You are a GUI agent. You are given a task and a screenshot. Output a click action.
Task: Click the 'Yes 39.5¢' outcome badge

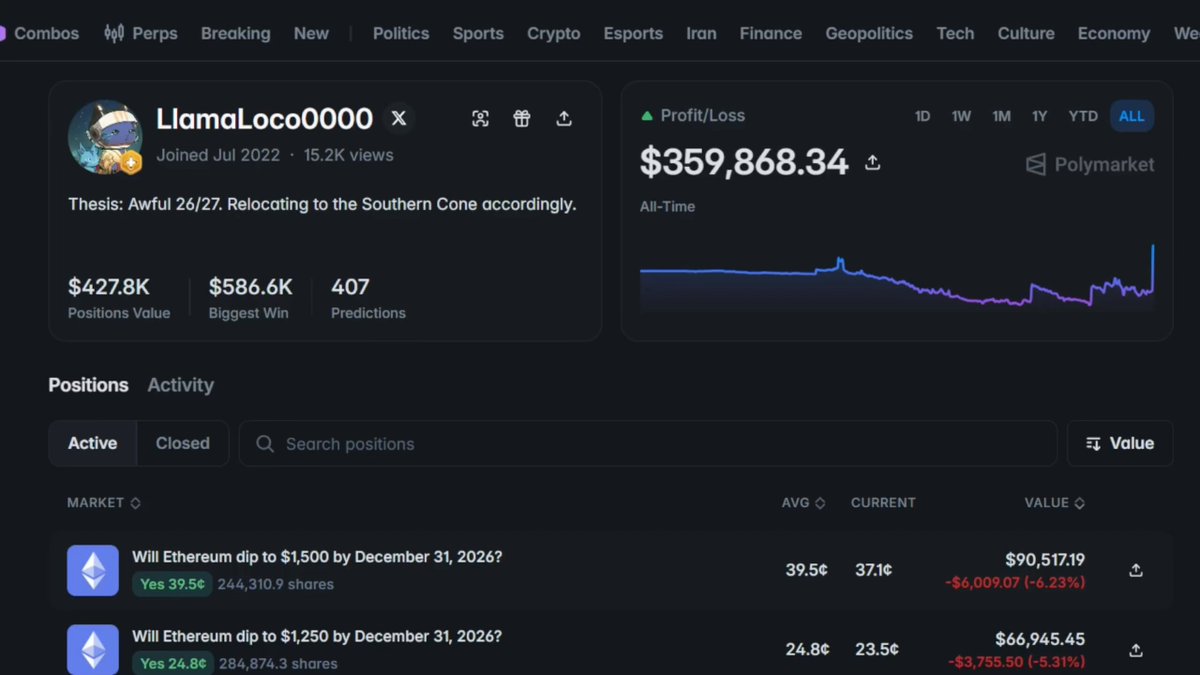click(172, 584)
